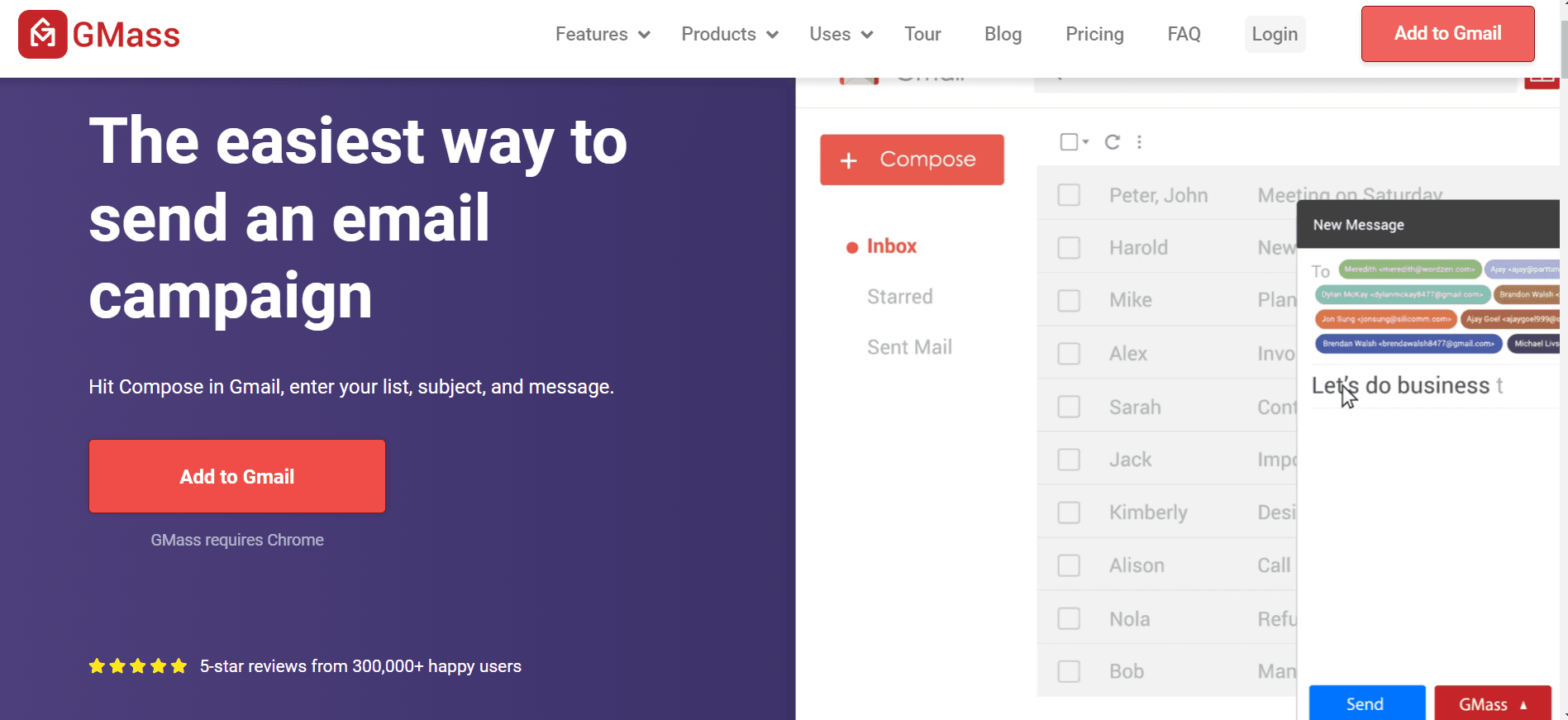Toggle the select-all checkbox in mail toolbar
The image size is (1568, 720).
pos(1069,142)
